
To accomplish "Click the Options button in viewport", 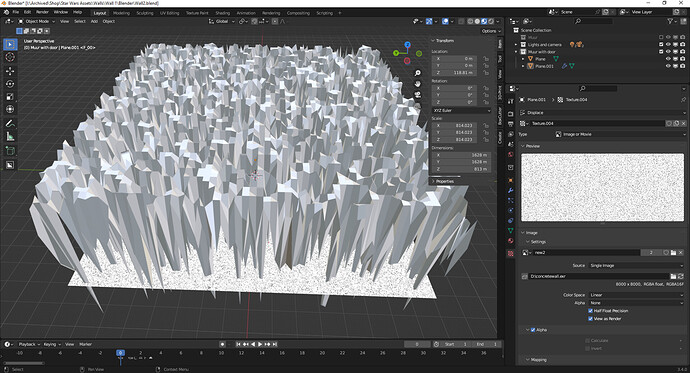I will (x=491, y=31).
